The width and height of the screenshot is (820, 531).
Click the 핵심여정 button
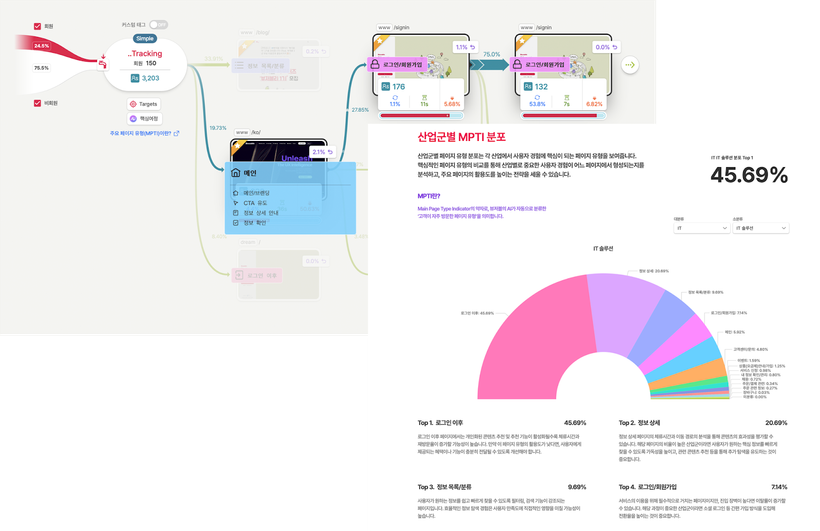tap(143, 118)
